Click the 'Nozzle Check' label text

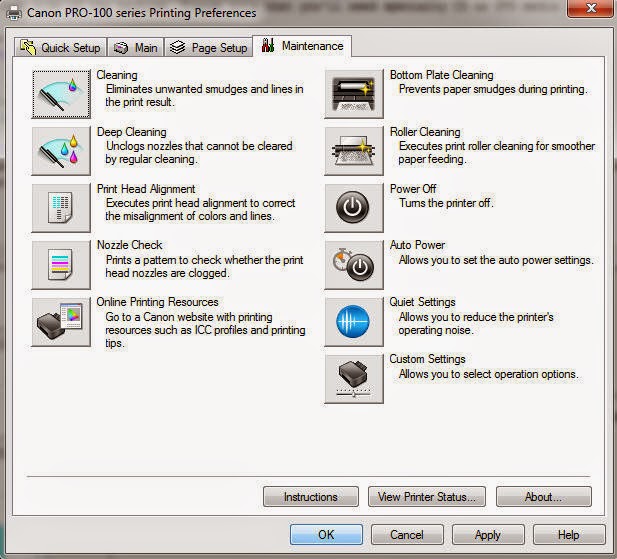tap(129, 245)
